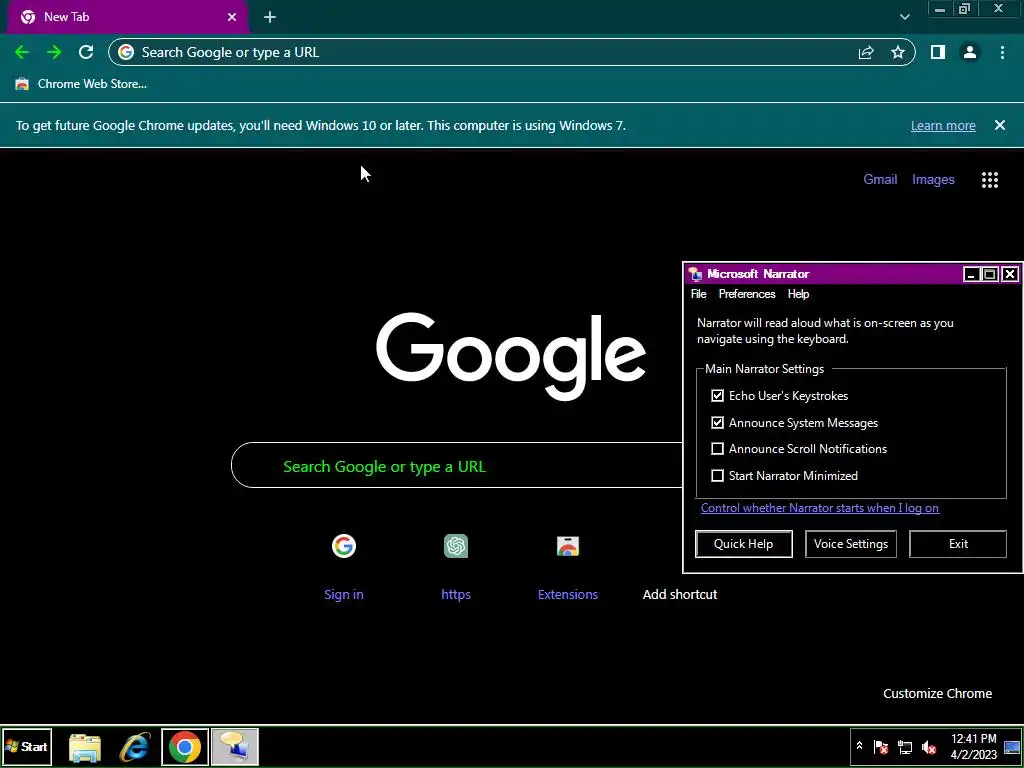Click the muted volume tray icon

click(929, 746)
